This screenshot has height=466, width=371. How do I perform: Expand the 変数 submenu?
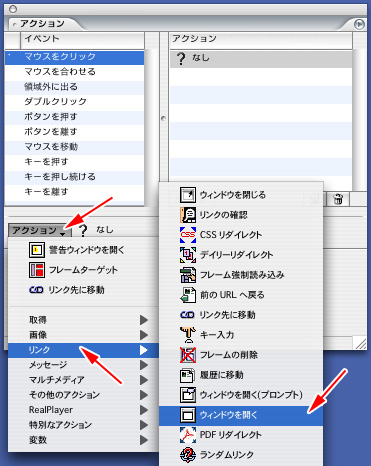coord(83,440)
